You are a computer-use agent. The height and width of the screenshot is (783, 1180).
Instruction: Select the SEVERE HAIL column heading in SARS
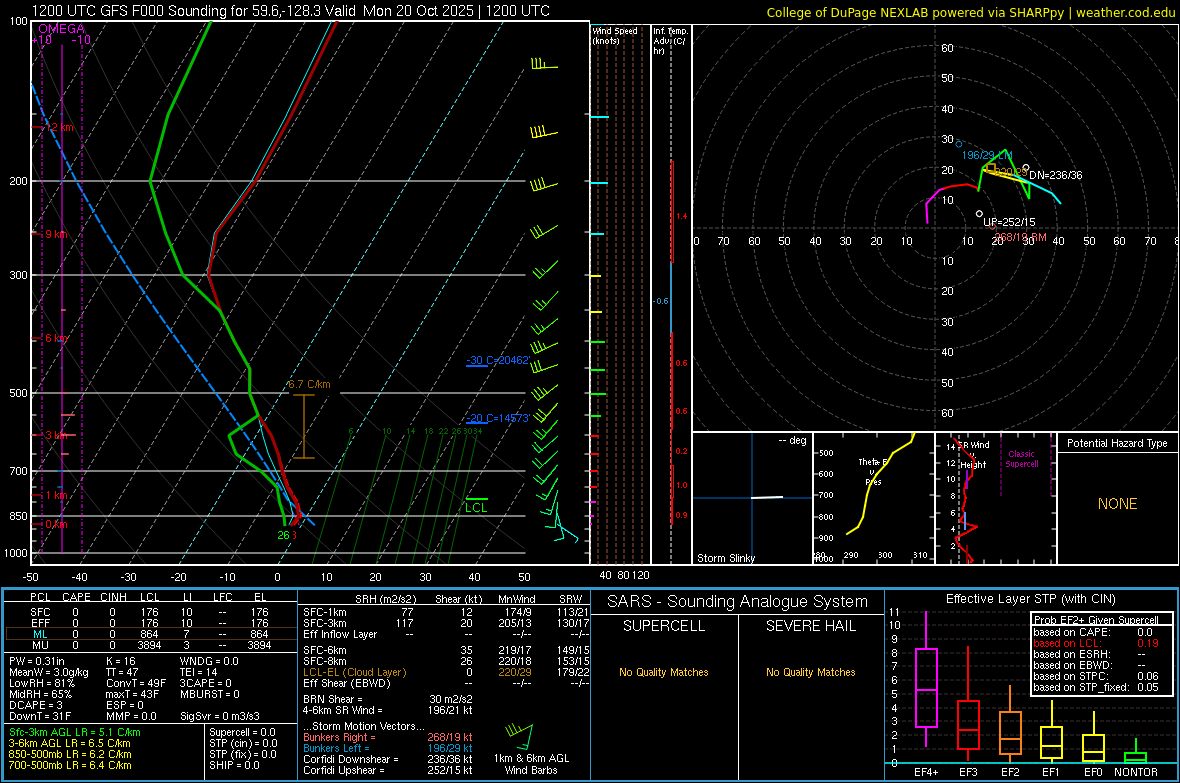(810, 626)
